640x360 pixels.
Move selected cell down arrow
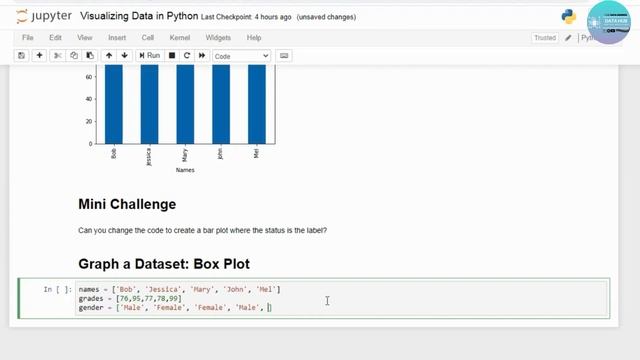124,56
